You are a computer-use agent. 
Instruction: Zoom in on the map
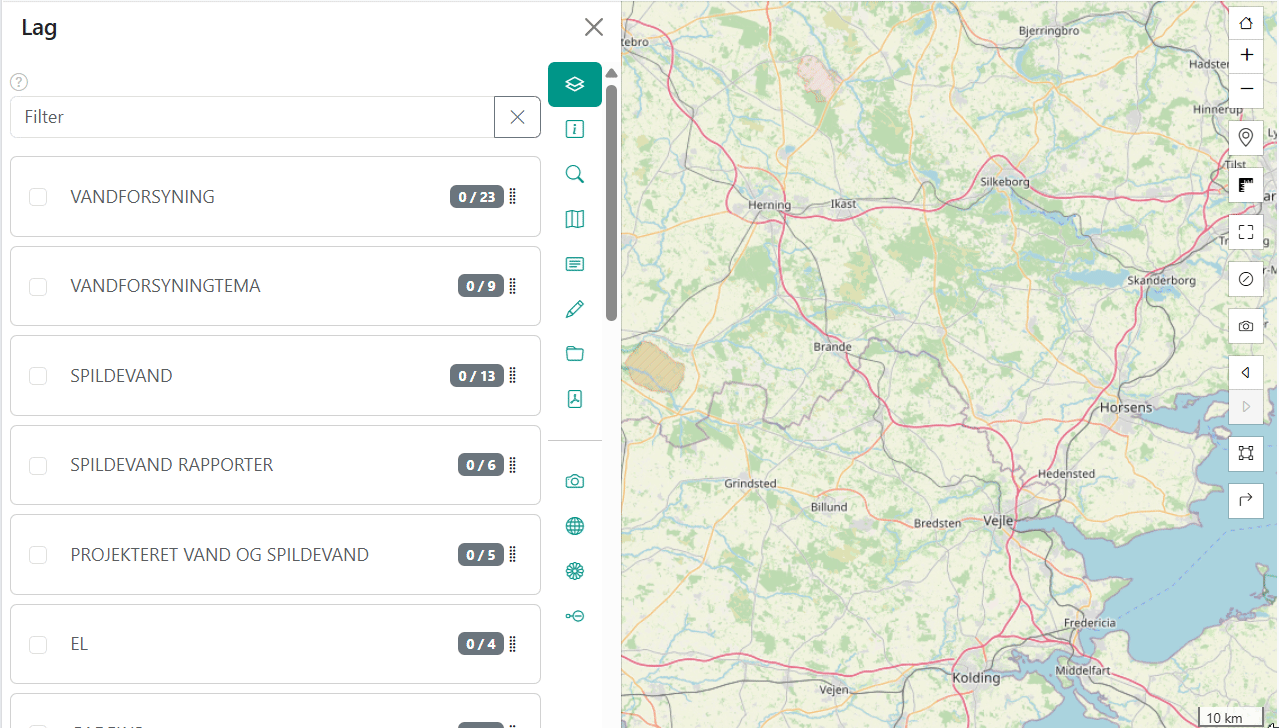1245,55
